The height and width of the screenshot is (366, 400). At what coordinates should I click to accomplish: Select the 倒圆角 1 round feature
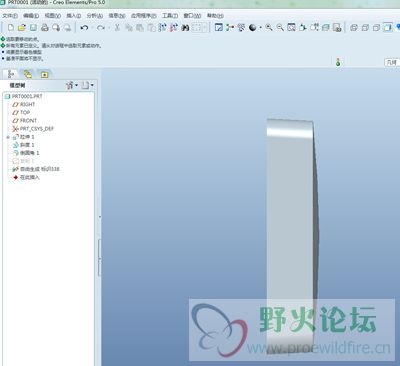click(26, 153)
